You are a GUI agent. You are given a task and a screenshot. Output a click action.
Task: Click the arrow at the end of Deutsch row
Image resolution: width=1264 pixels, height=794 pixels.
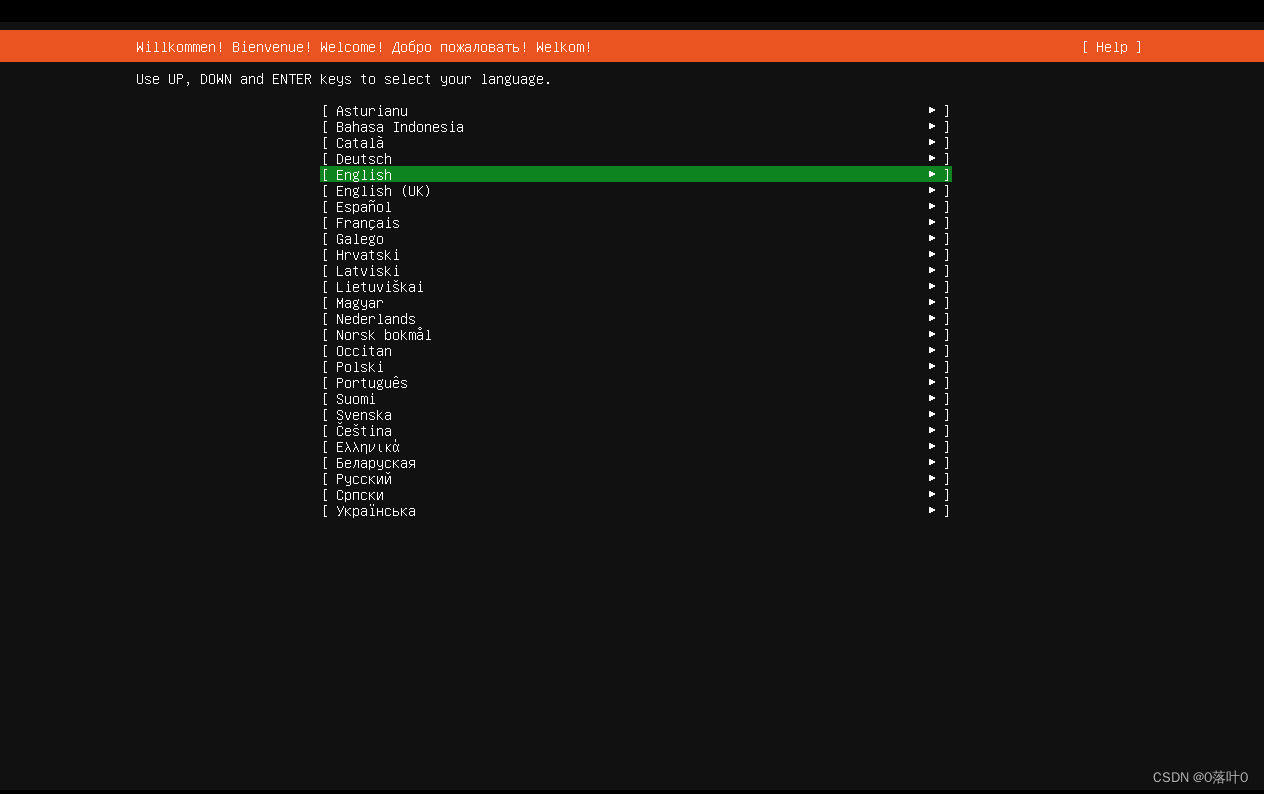click(932, 158)
